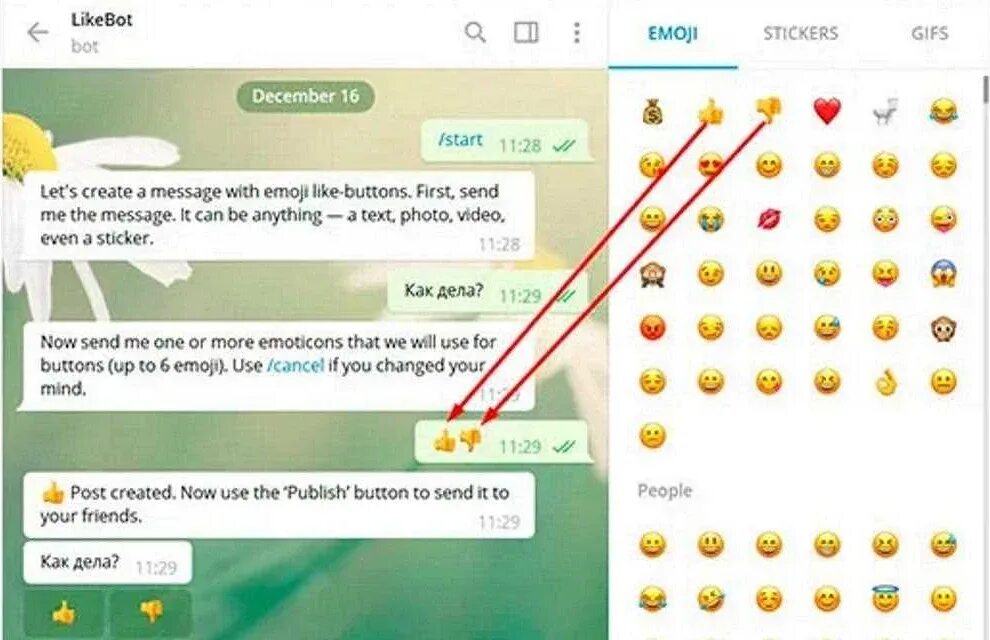Select the red heart emoji

827,112
